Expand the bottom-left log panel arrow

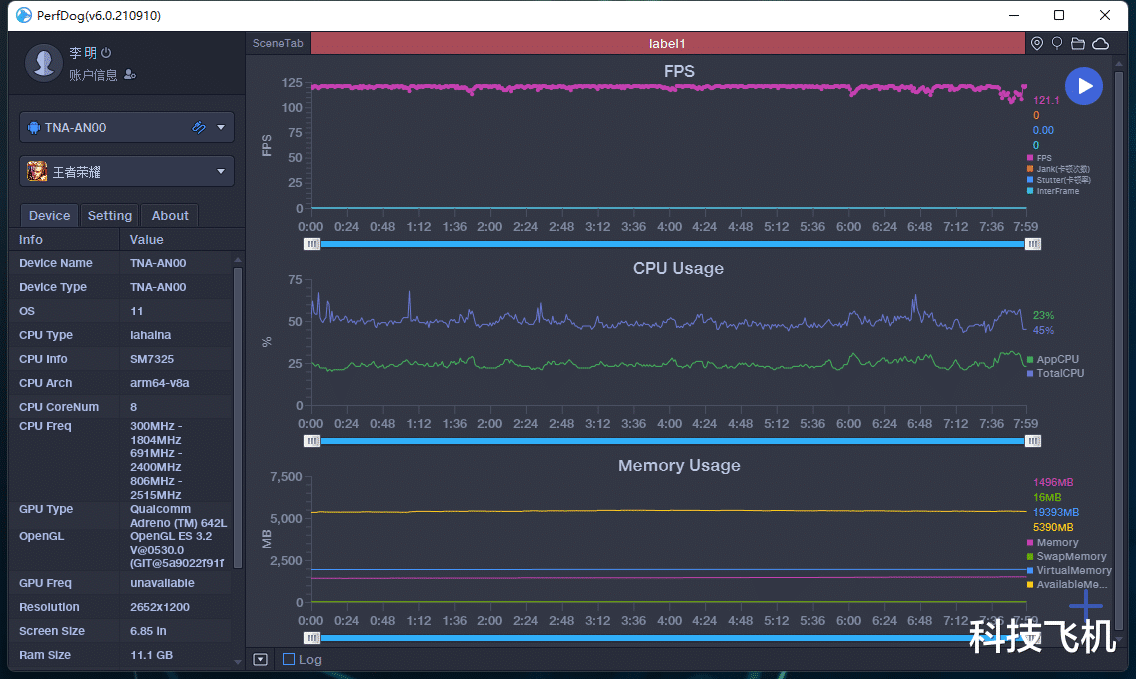point(260,659)
